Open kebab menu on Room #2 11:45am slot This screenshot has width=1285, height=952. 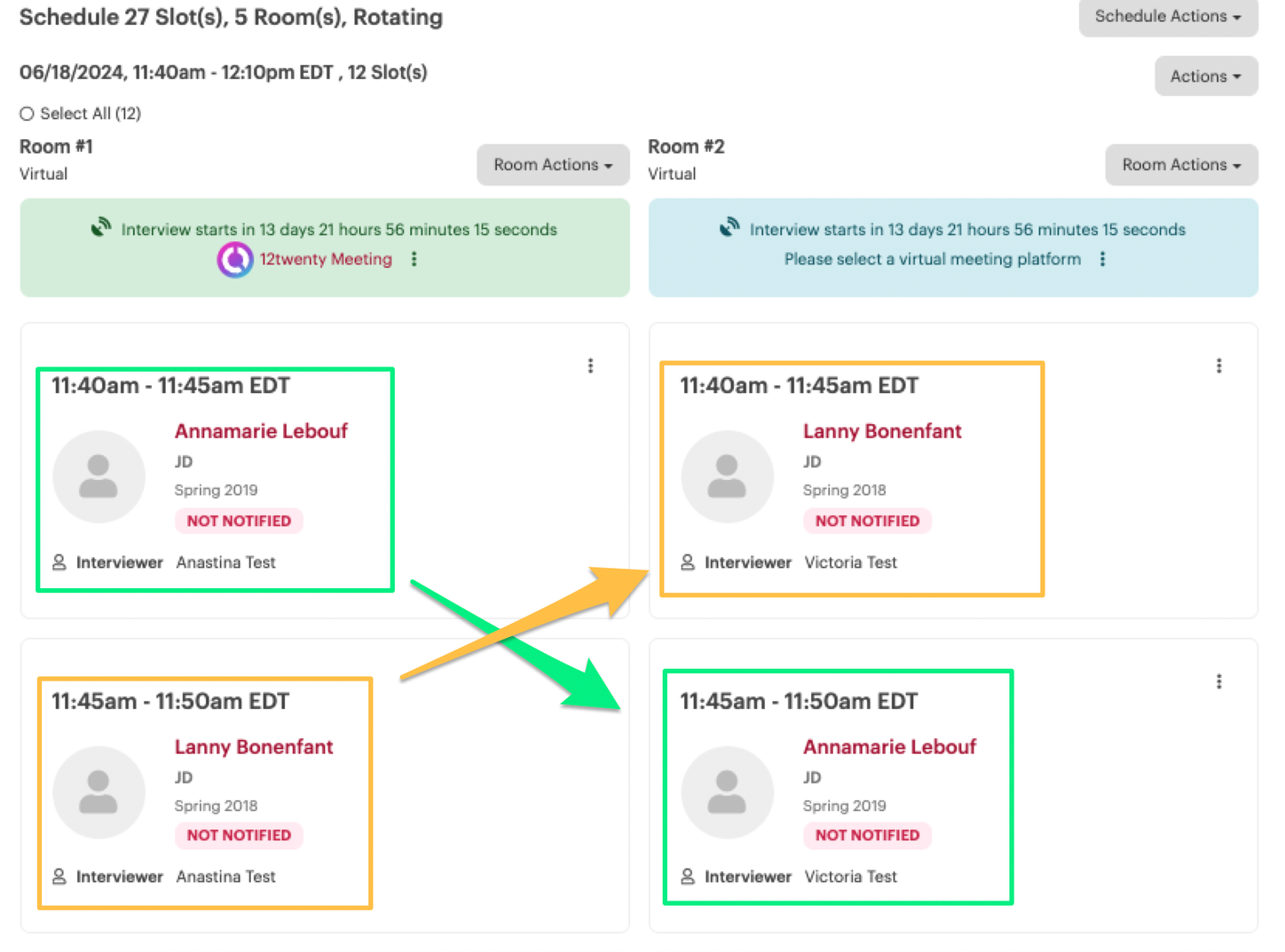pos(1218,681)
